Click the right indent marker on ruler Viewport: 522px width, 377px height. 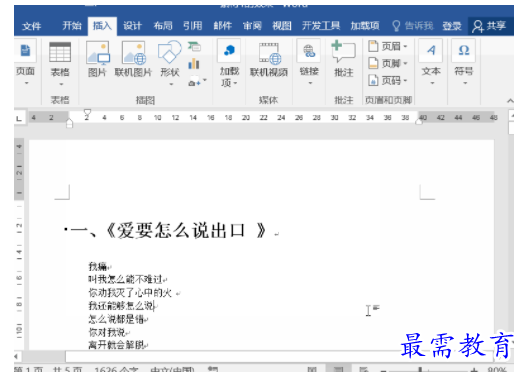tap(419, 122)
